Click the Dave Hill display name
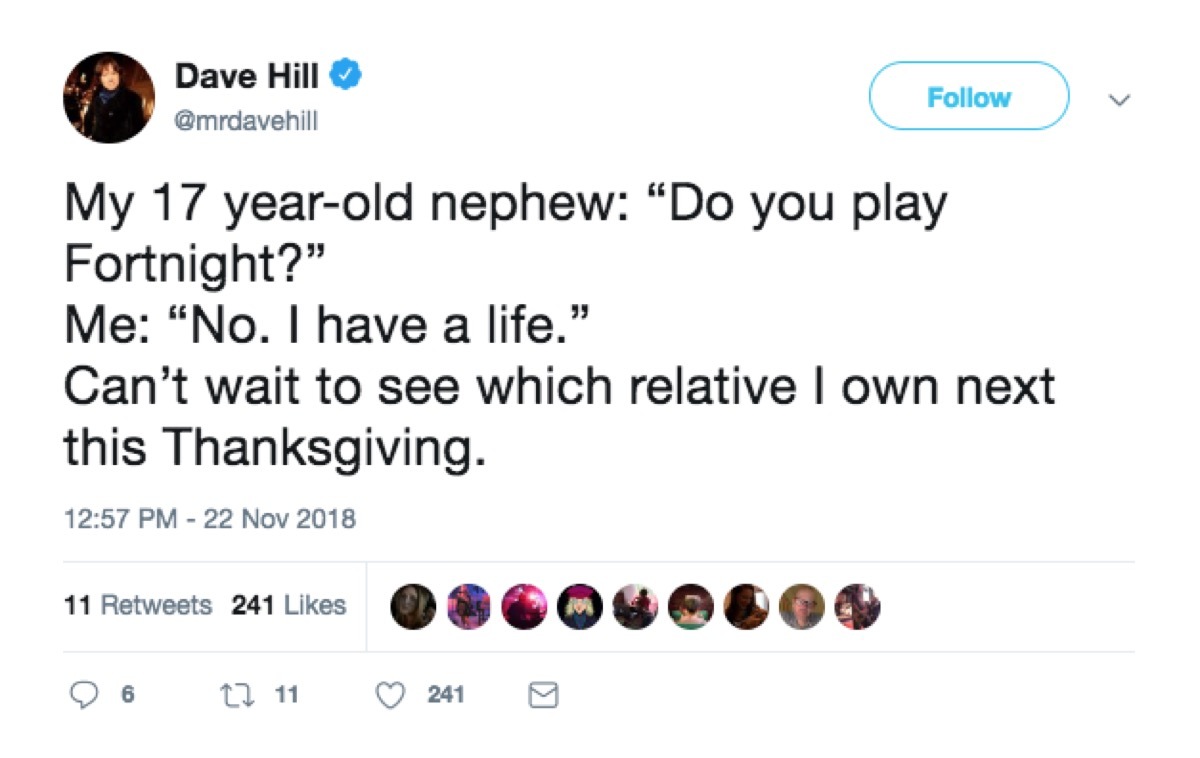The width and height of the screenshot is (1200, 758). (247, 75)
